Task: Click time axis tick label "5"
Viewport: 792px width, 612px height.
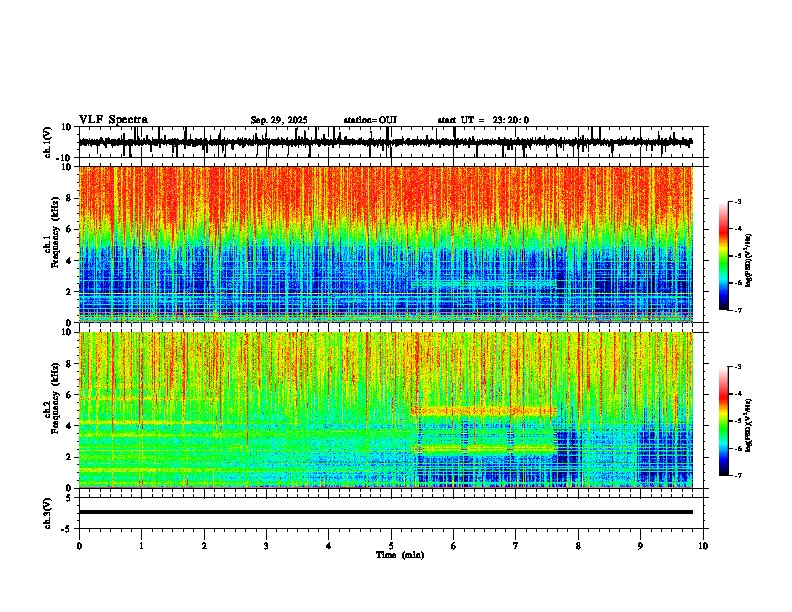Action: coord(391,546)
